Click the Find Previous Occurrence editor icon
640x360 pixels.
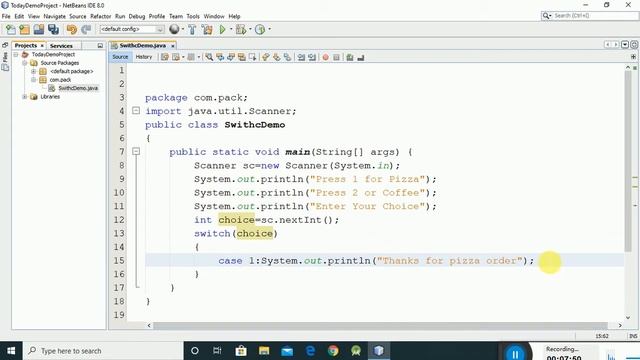tap(220, 57)
